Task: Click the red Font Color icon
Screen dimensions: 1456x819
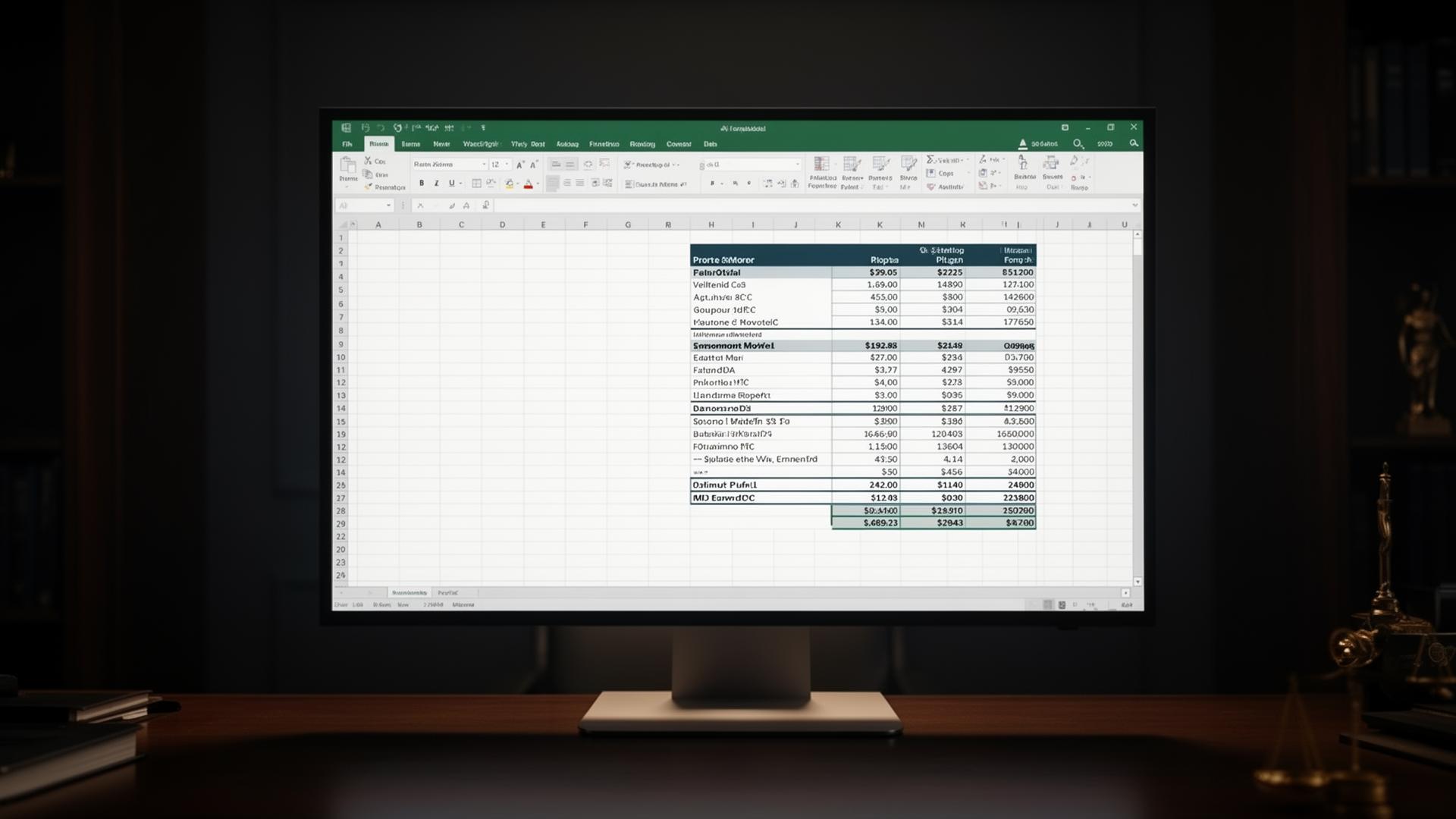Action: click(528, 184)
